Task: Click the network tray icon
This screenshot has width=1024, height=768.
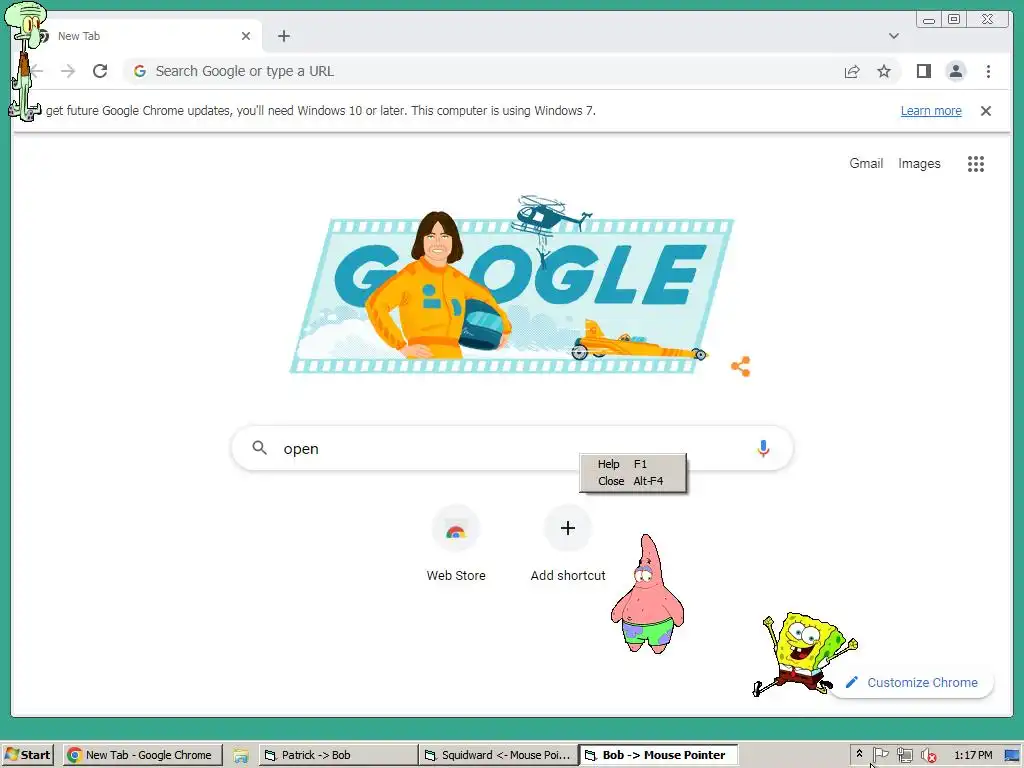Action: coord(904,755)
